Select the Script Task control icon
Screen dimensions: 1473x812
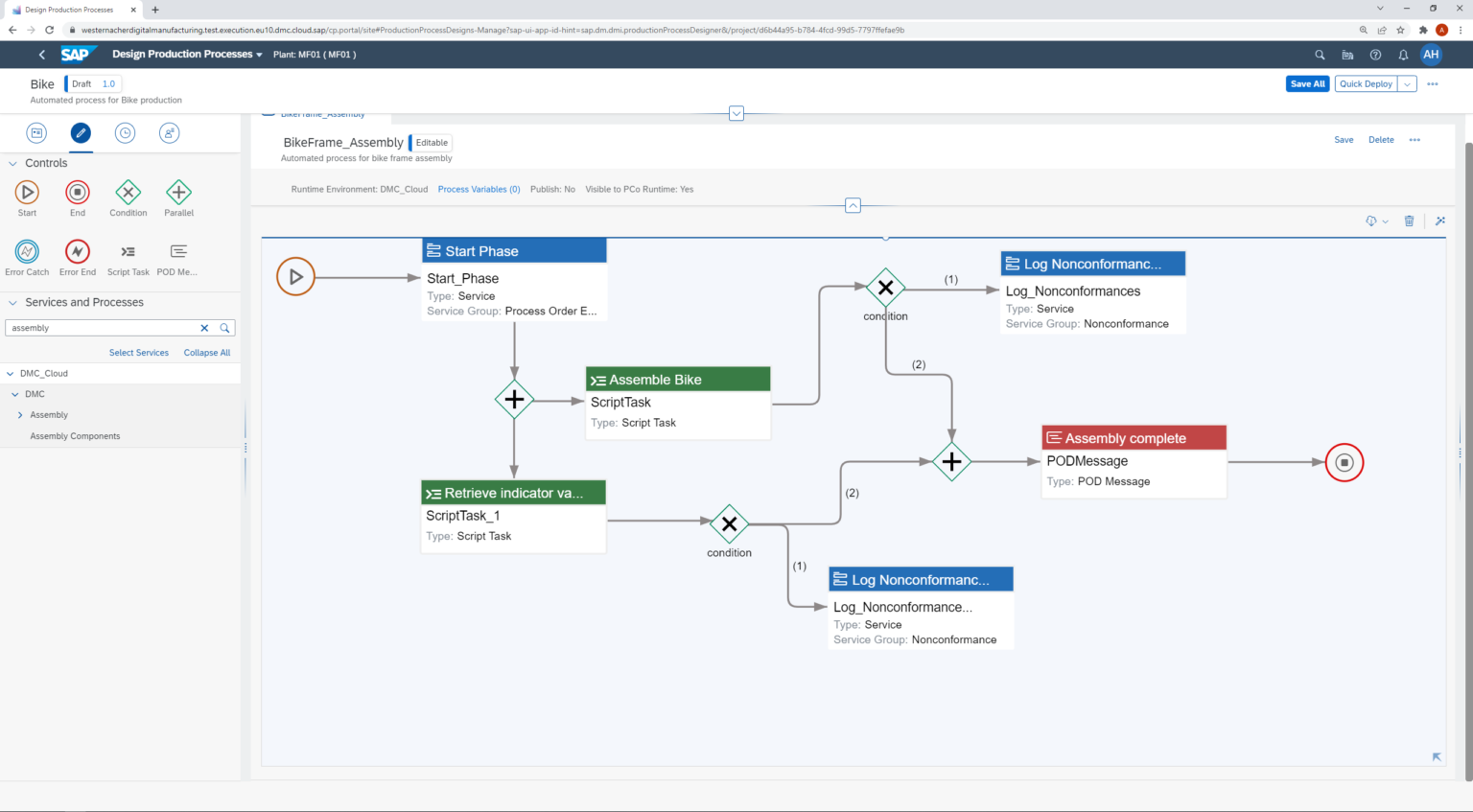click(128, 251)
